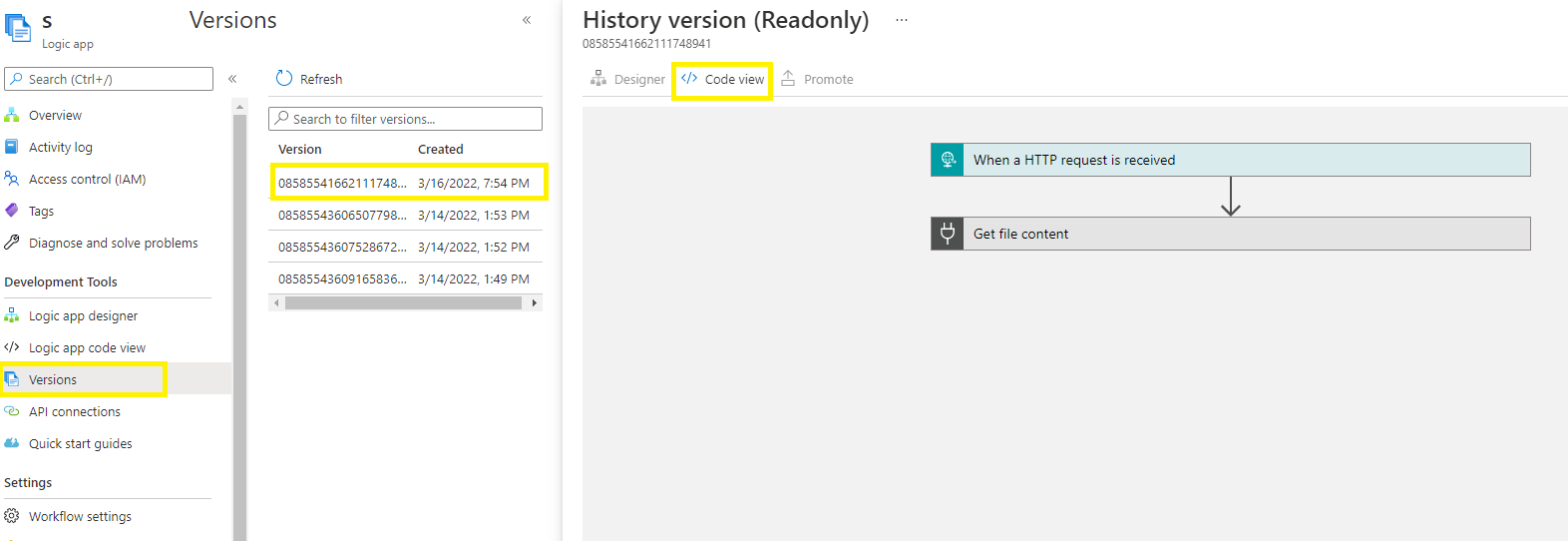Open the 'Get file content' action

coord(1231,234)
